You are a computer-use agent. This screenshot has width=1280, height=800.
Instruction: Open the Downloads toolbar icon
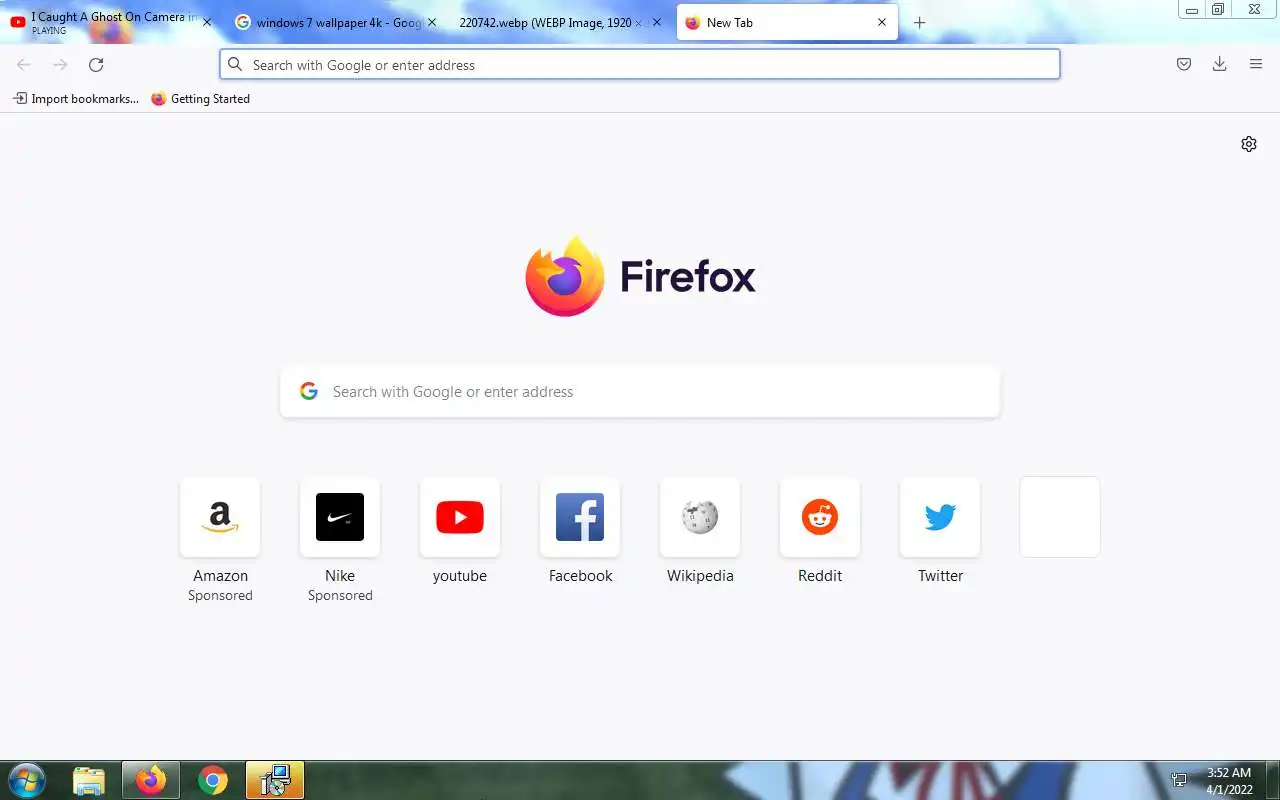click(1220, 64)
